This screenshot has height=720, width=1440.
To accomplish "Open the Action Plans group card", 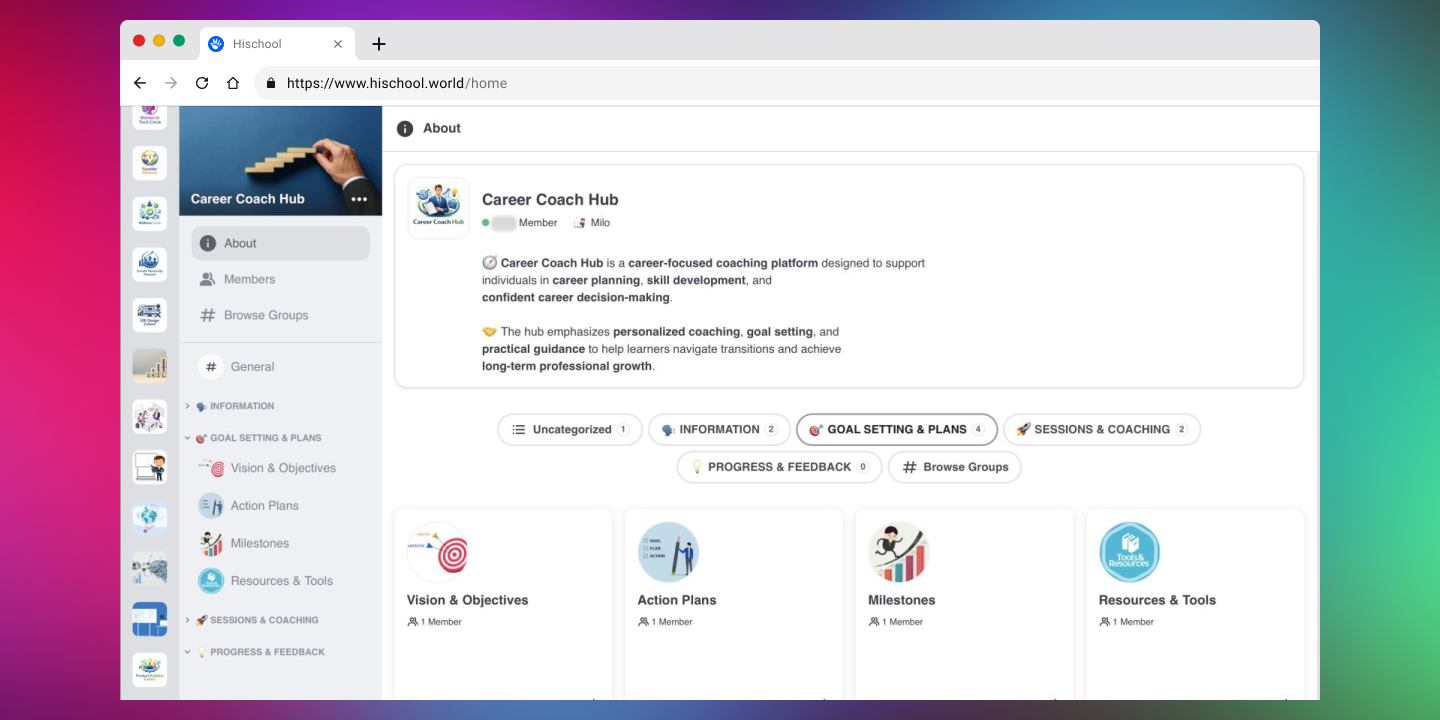I will (734, 604).
